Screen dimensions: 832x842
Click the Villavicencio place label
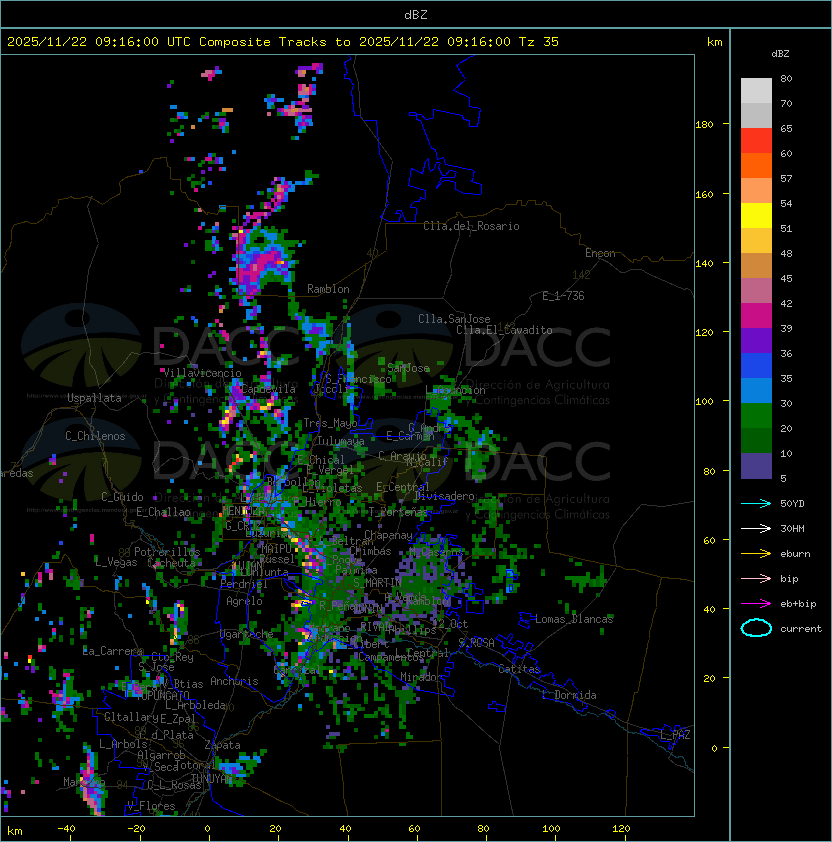click(x=202, y=373)
